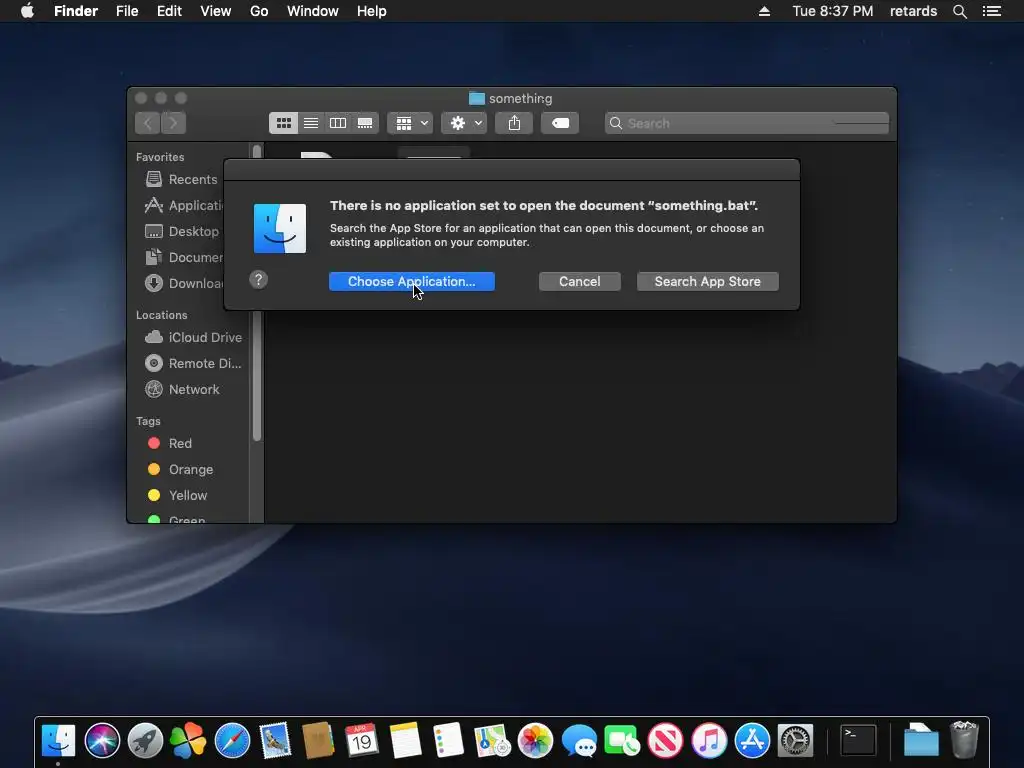The width and height of the screenshot is (1024, 768).
Task: Open Safari from the Dock
Action: (x=232, y=741)
